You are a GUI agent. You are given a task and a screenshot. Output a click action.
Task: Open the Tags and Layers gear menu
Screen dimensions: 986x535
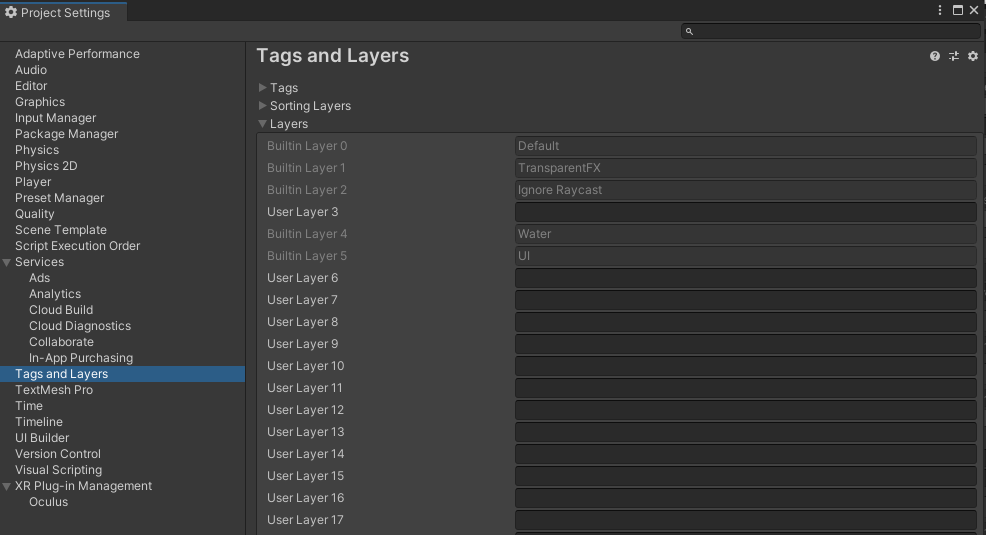[972, 57]
